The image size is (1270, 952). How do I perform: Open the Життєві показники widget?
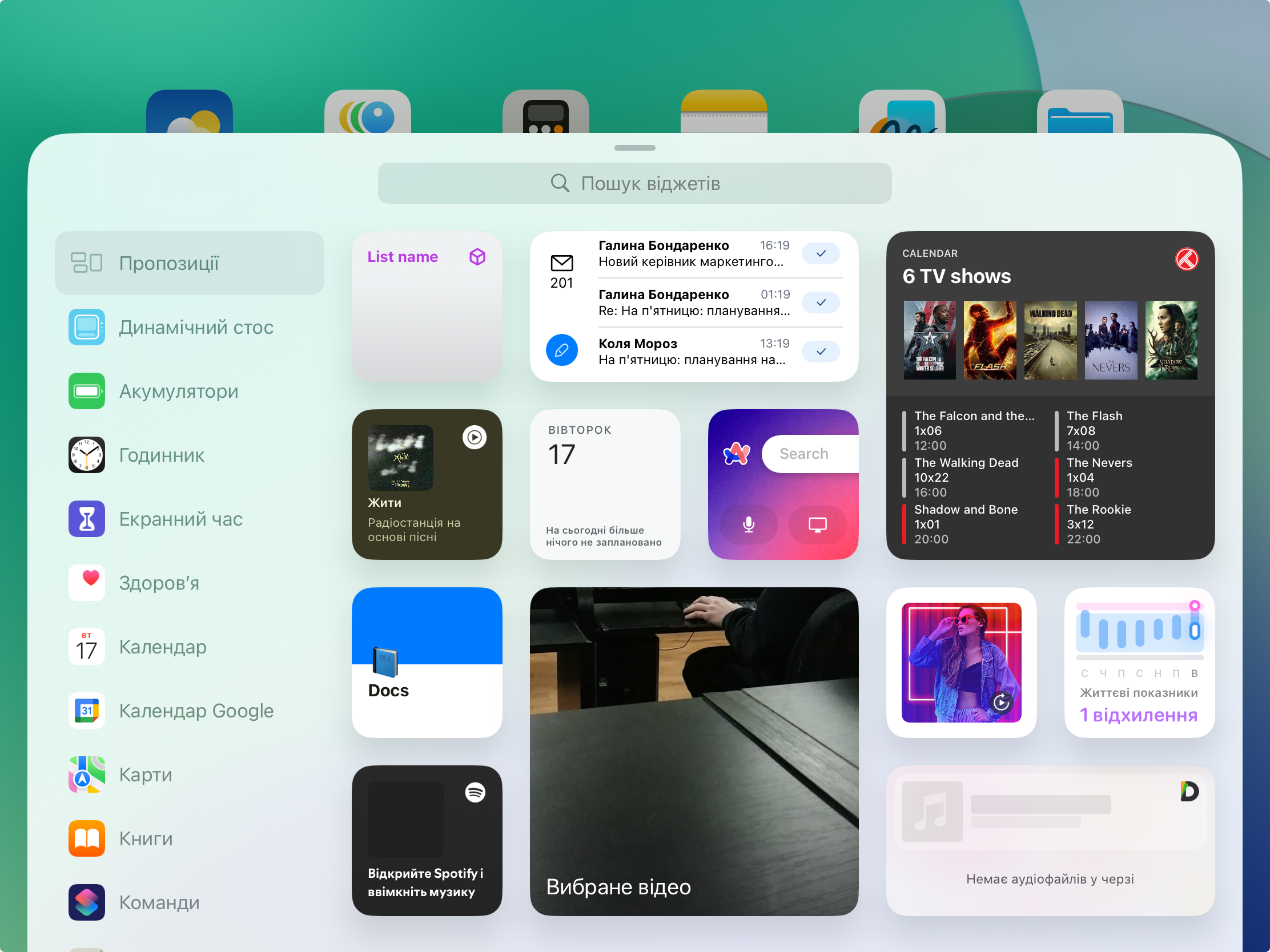click(x=1139, y=662)
